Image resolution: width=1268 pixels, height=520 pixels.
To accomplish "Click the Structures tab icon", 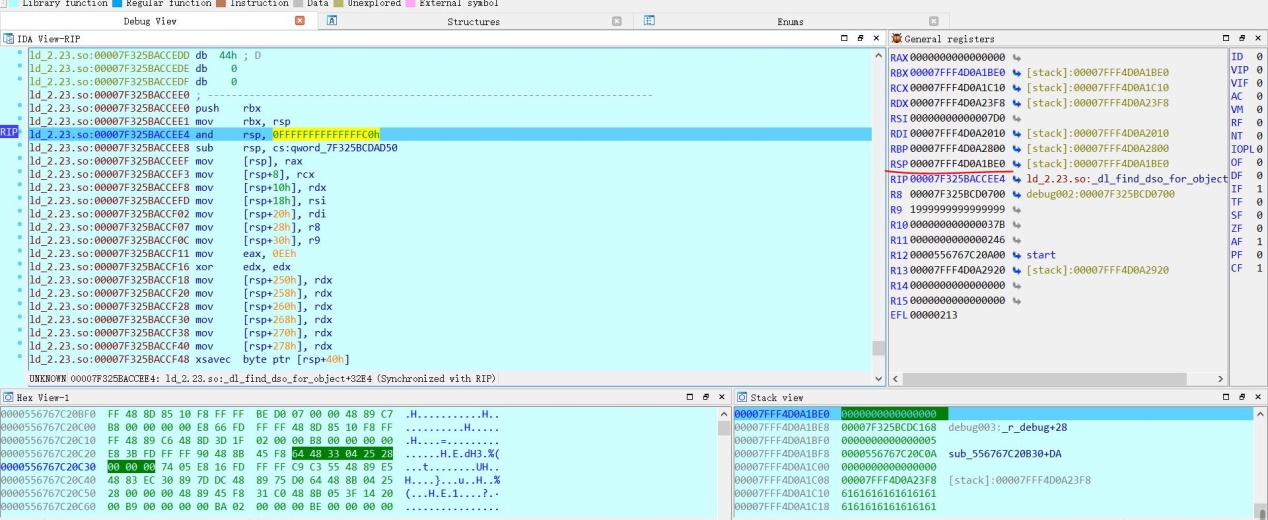I will click(x=333, y=21).
